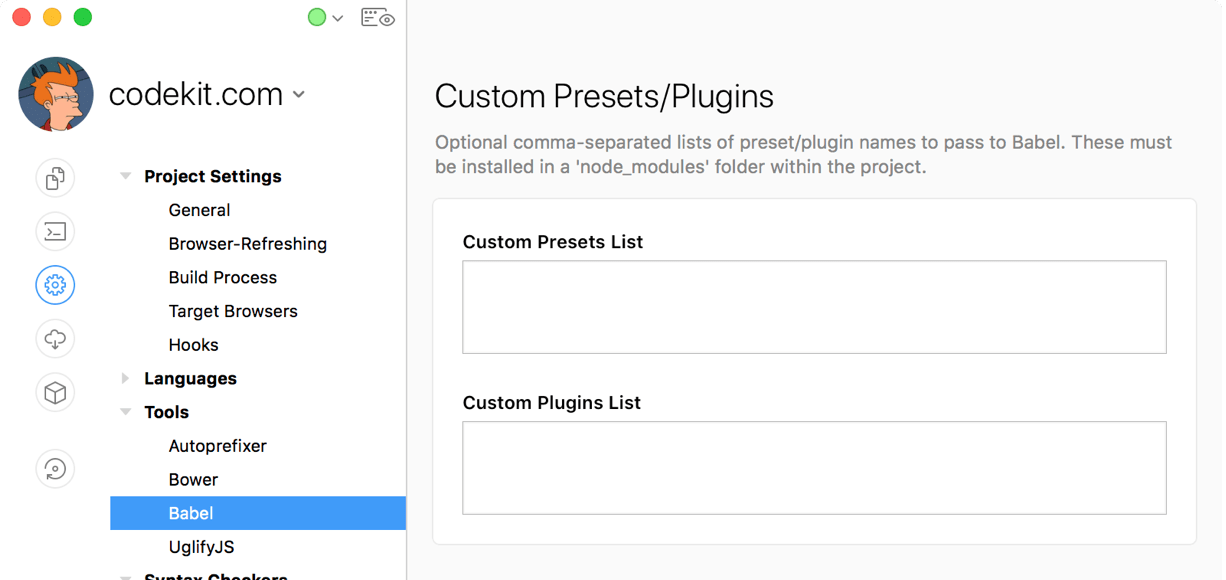Click the Tools heading label

tap(166, 412)
